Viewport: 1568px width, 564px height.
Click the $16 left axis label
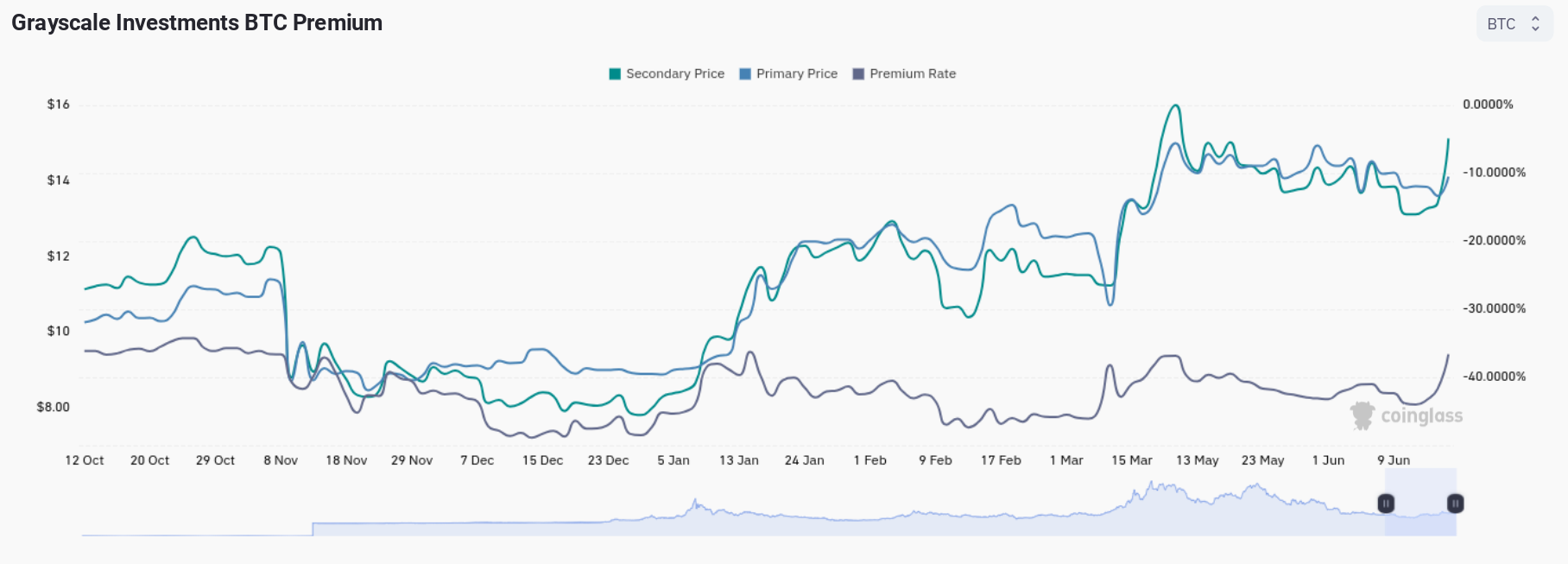pos(58,105)
